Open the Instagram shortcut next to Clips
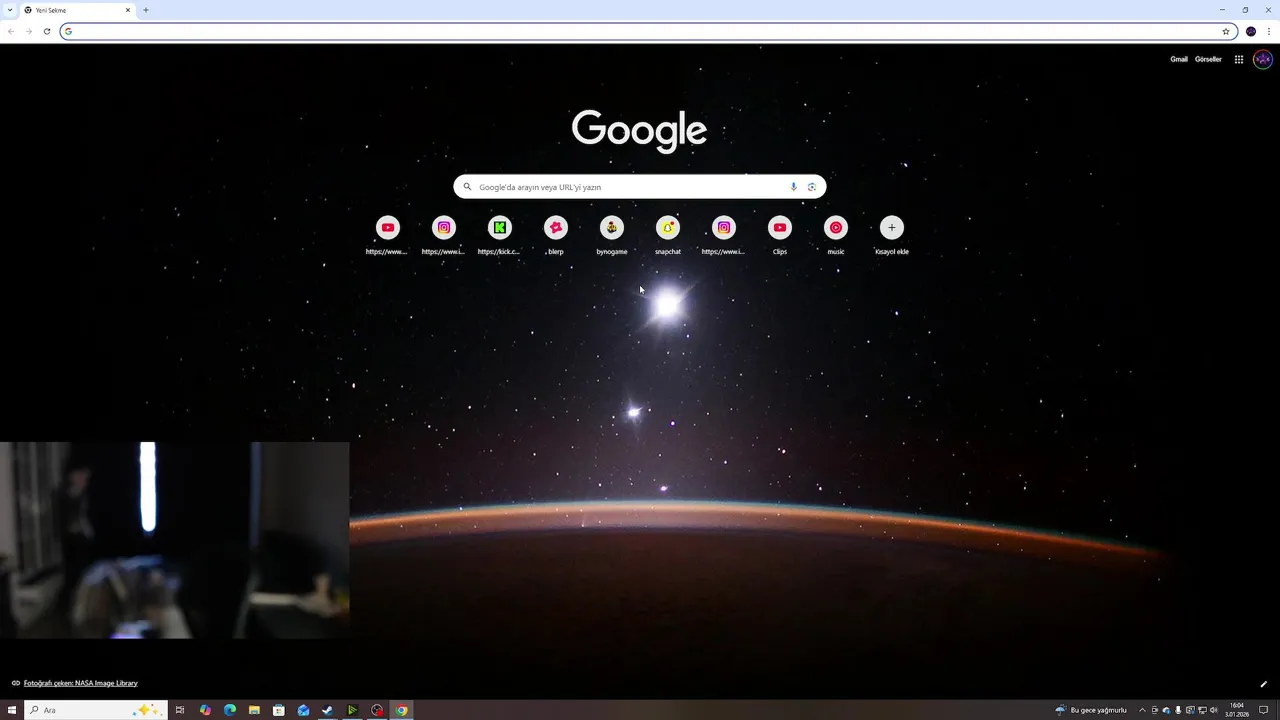Image resolution: width=1280 pixels, height=720 pixels. coord(724,228)
